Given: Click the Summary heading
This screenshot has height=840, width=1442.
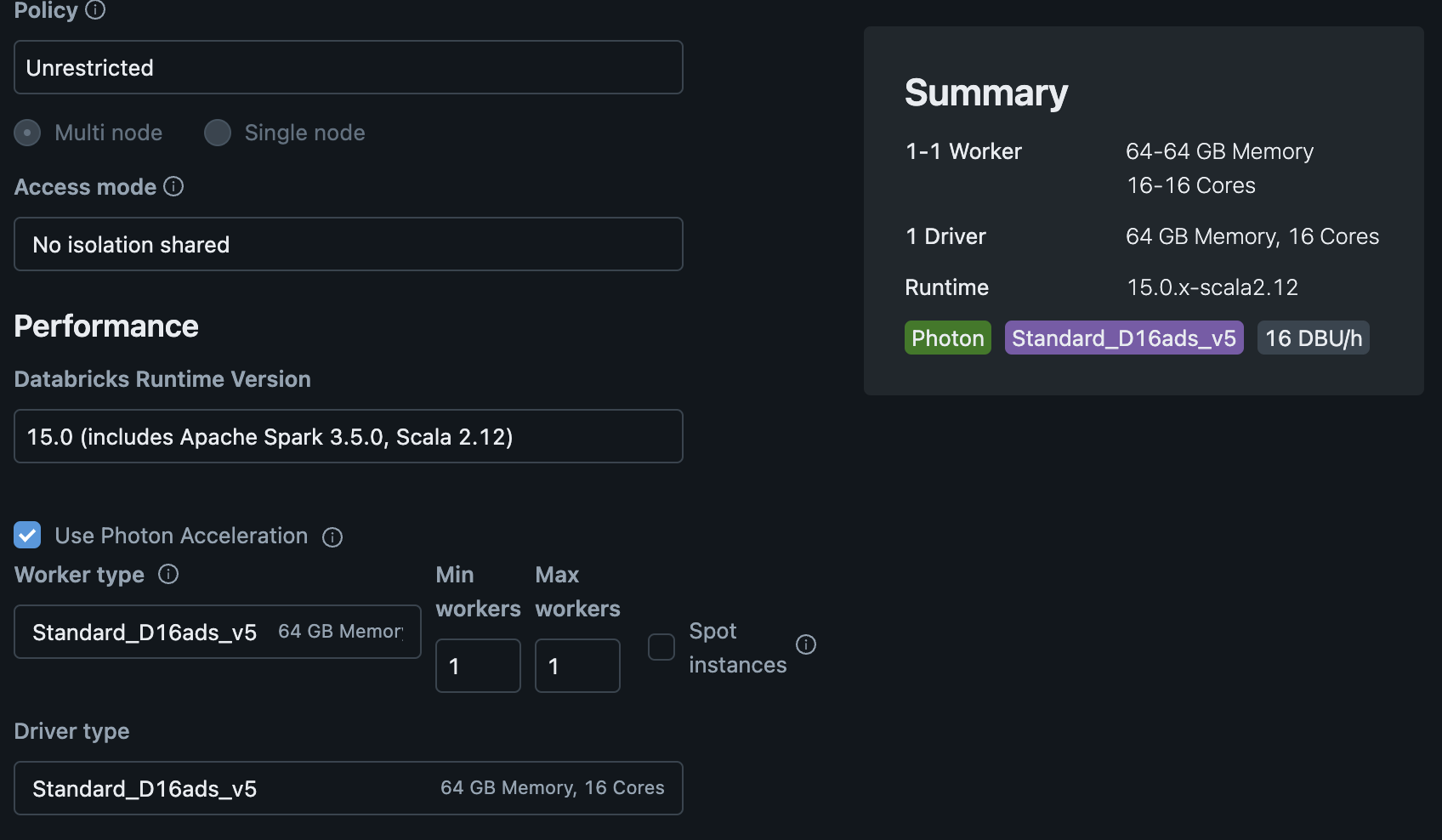Looking at the screenshot, I should pyautogui.click(x=986, y=93).
